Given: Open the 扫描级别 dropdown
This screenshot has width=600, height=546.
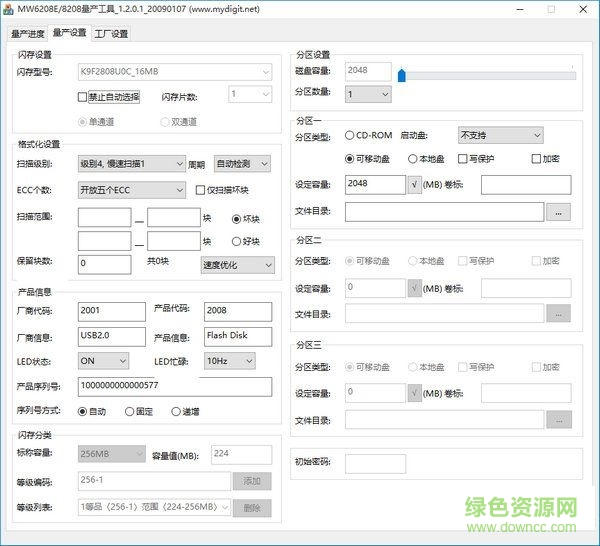Looking at the screenshot, I should click(x=131, y=164).
